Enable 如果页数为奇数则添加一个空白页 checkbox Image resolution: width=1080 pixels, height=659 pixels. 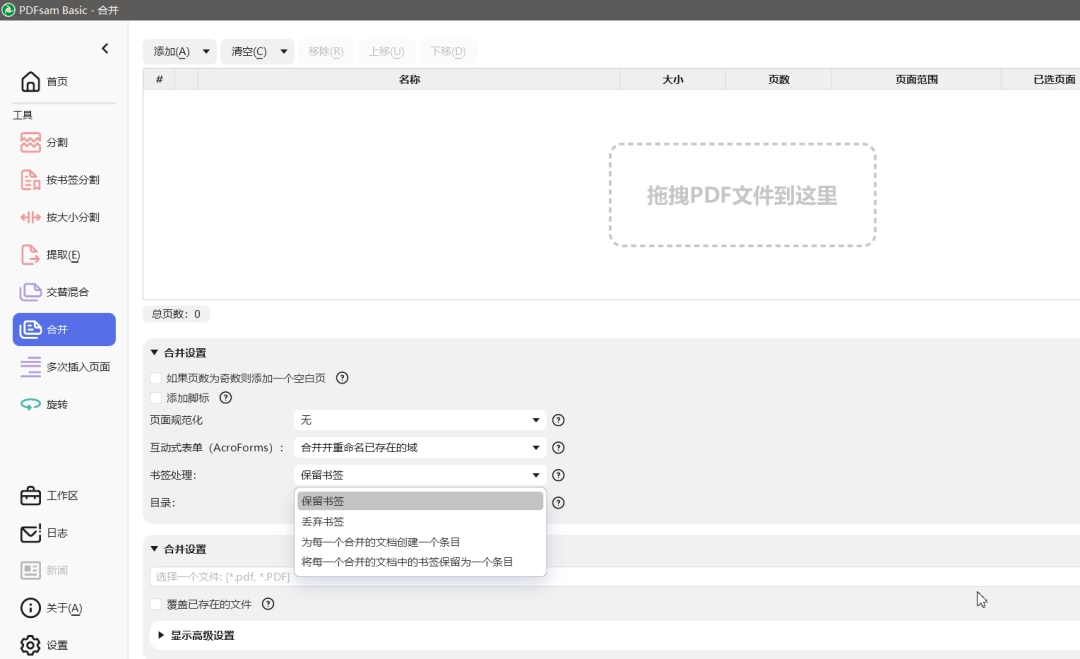pyautogui.click(x=155, y=378)
